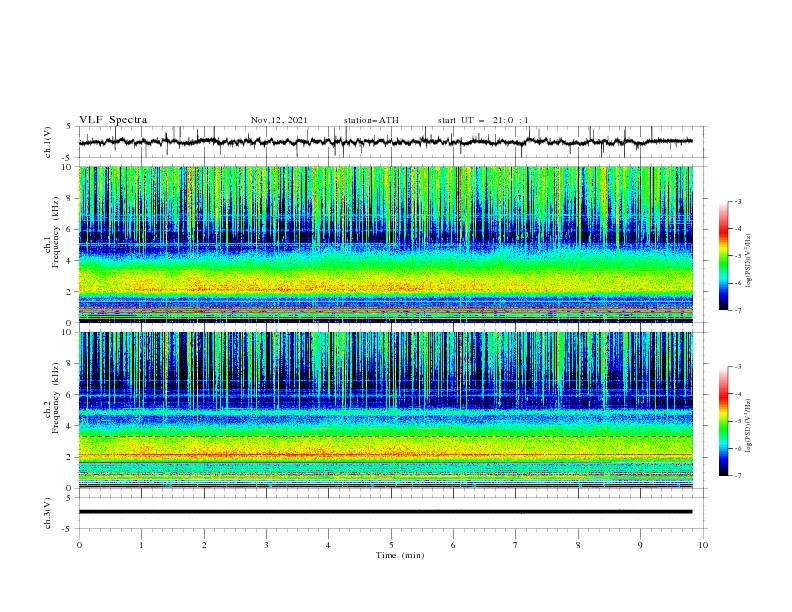The height and width of the screenshot is (612, 792).
Task: Click the "-3" label on ch.1 color bar
Action: (x=737, y=201)
